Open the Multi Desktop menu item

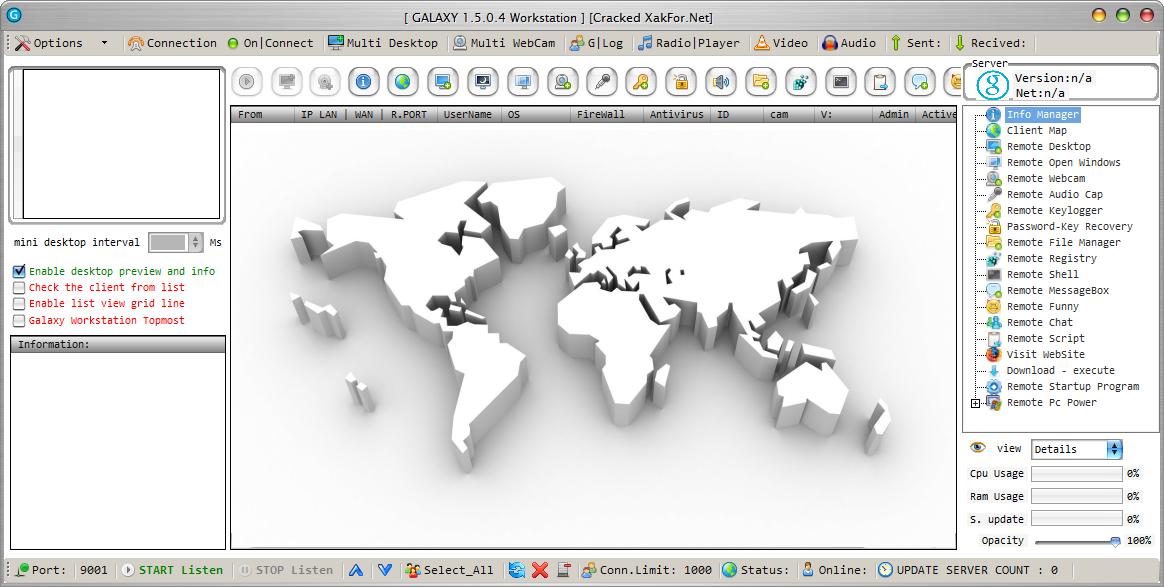[x=382, y=43]
